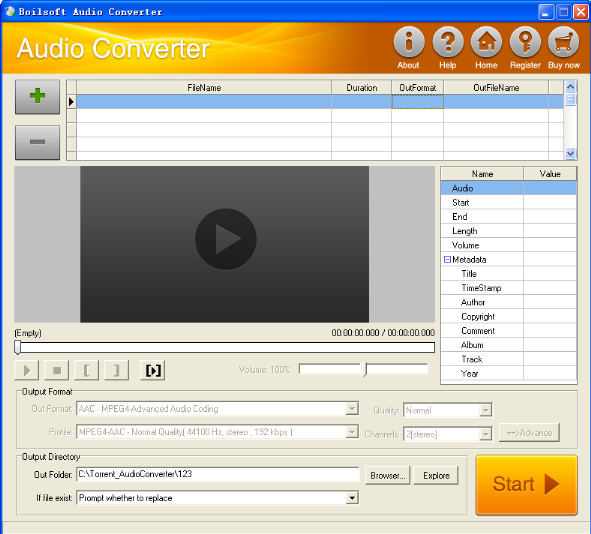The image size is (591, 534).
Task: Set start mark with left bracket button
Action: (x=87, y=370)
